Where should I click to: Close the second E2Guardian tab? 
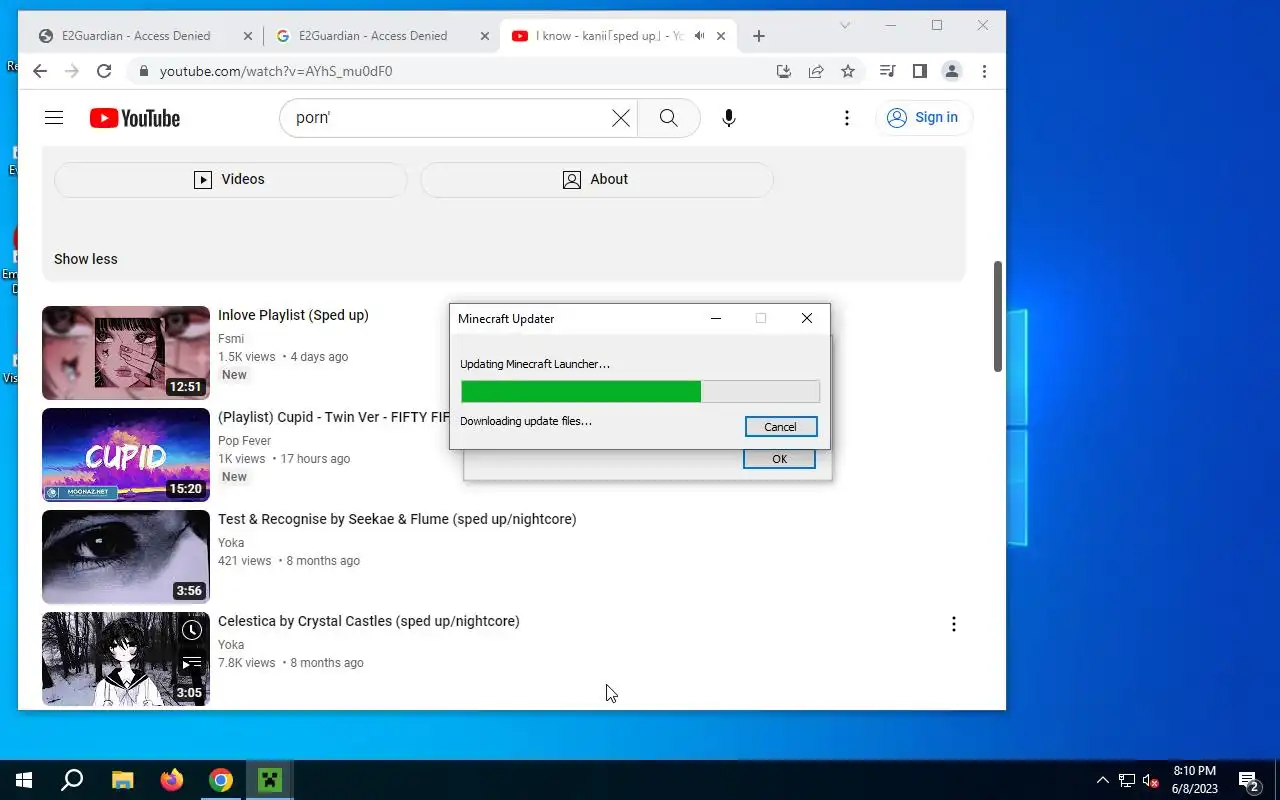pyautogui.click(x=485, y=36)
